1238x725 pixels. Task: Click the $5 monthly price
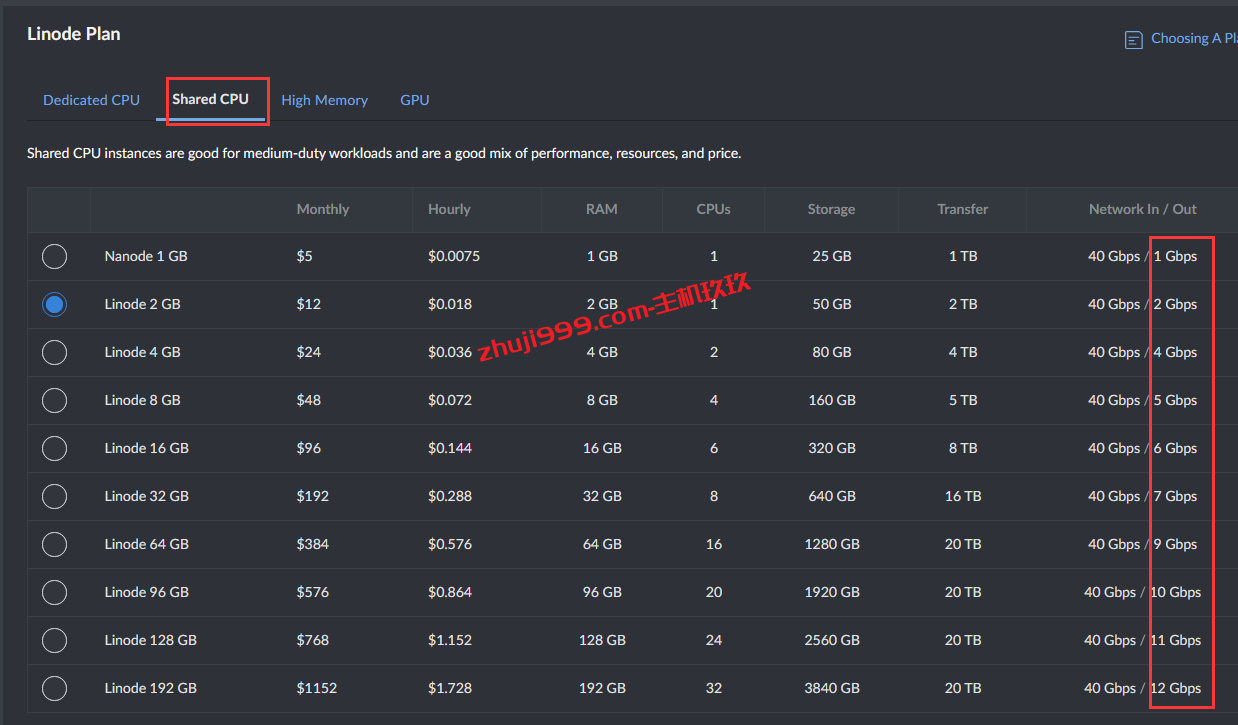point(305,256)
